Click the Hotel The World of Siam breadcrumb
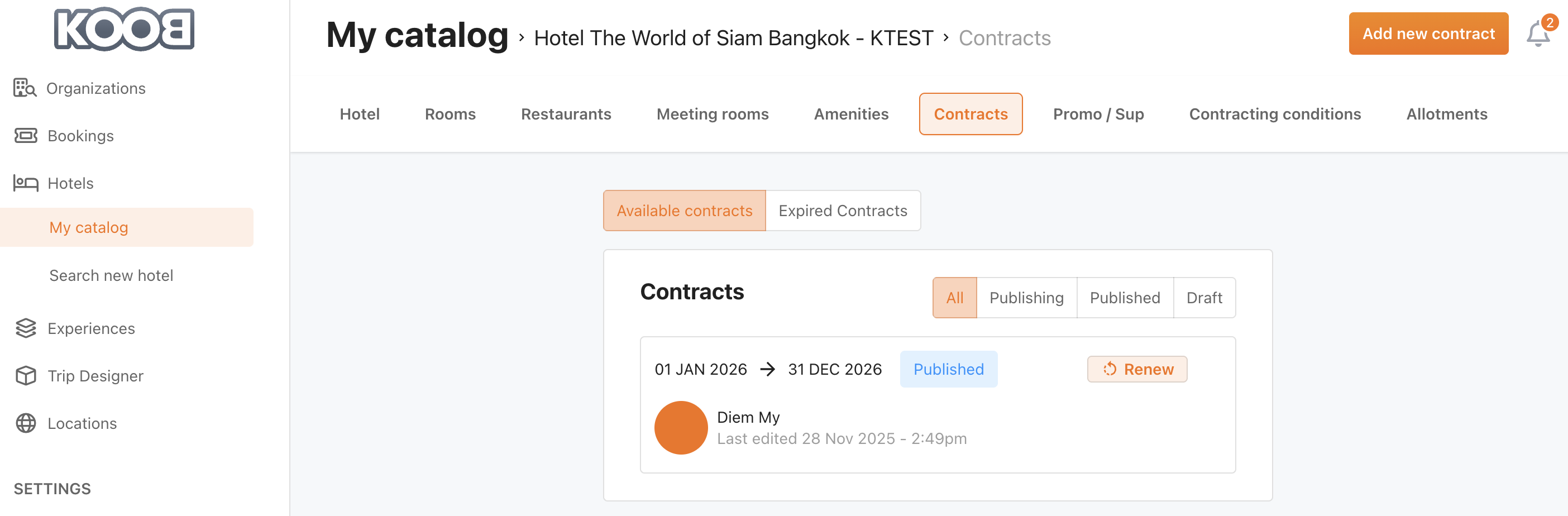This screenshot has height=516, width=1568. tap(734, 38)
